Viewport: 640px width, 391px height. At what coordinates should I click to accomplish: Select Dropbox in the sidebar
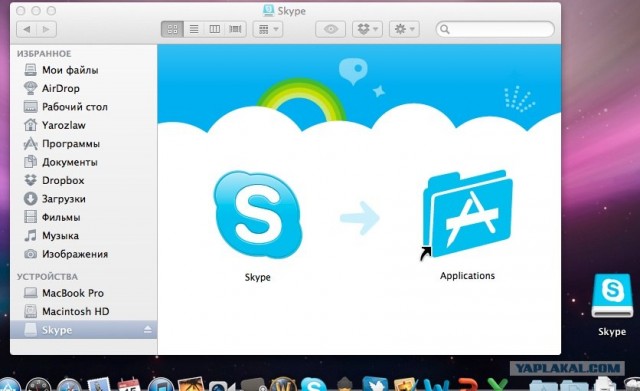83,180
